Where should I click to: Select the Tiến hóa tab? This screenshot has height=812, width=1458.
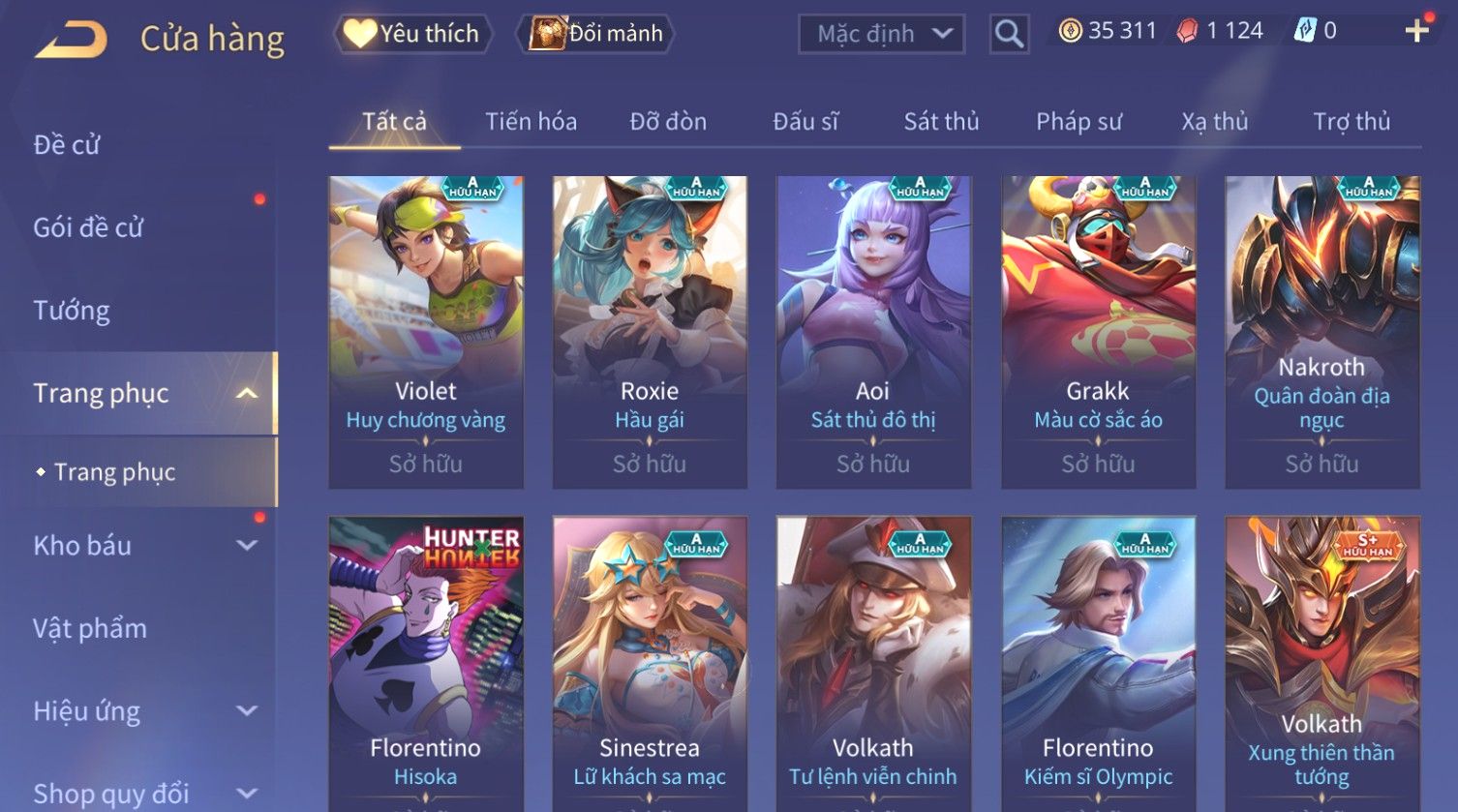tap(531, 122)
